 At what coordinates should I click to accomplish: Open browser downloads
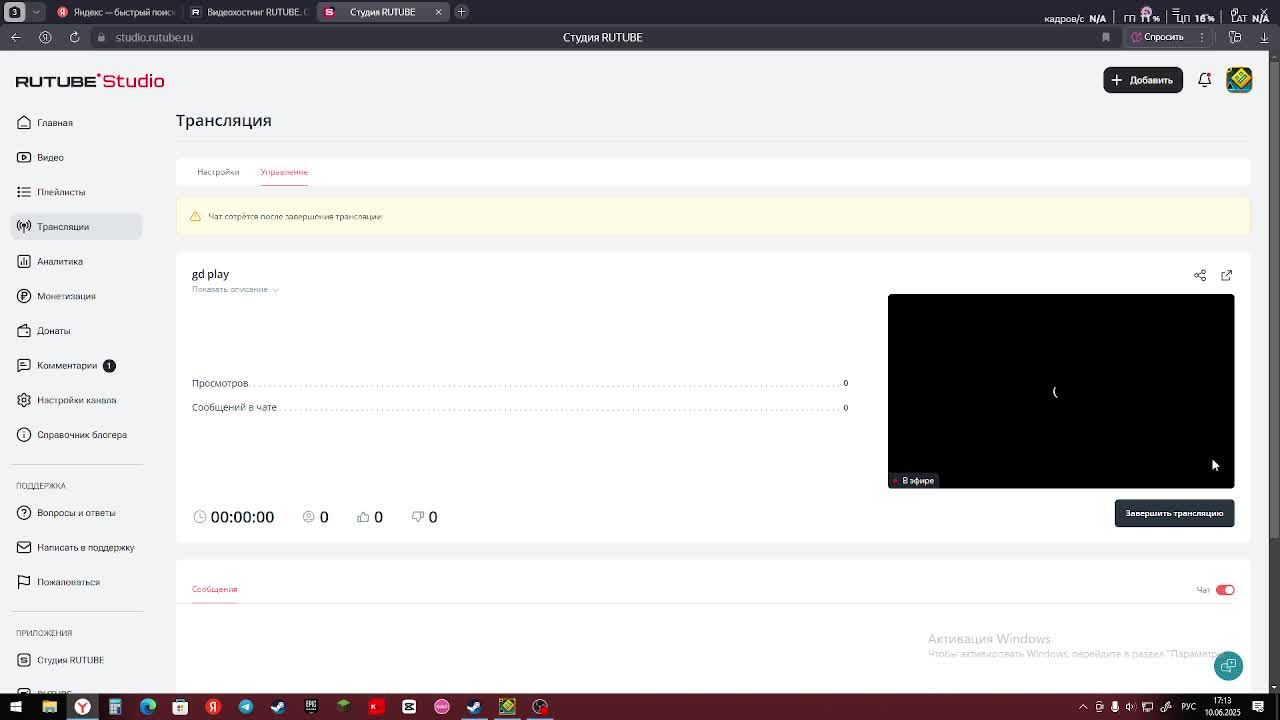point(1264,37)
